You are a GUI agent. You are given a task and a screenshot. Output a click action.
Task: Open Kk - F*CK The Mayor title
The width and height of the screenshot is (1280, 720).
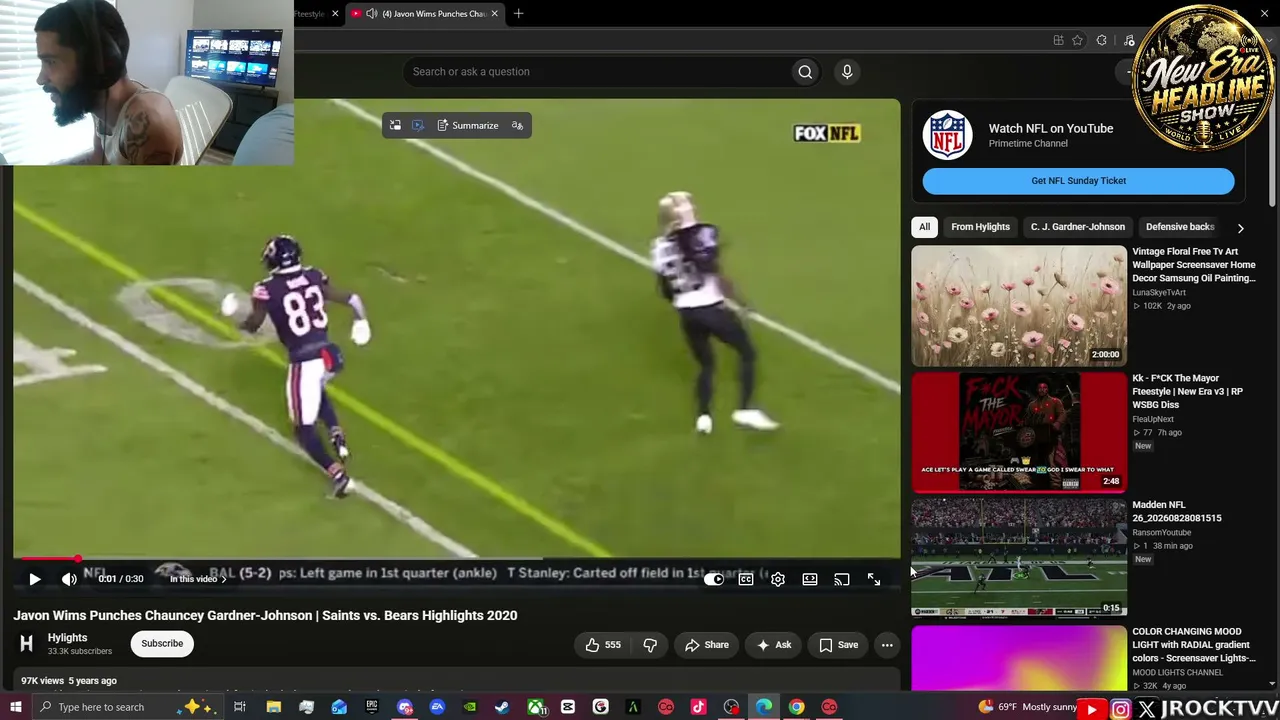(1187, 391)
